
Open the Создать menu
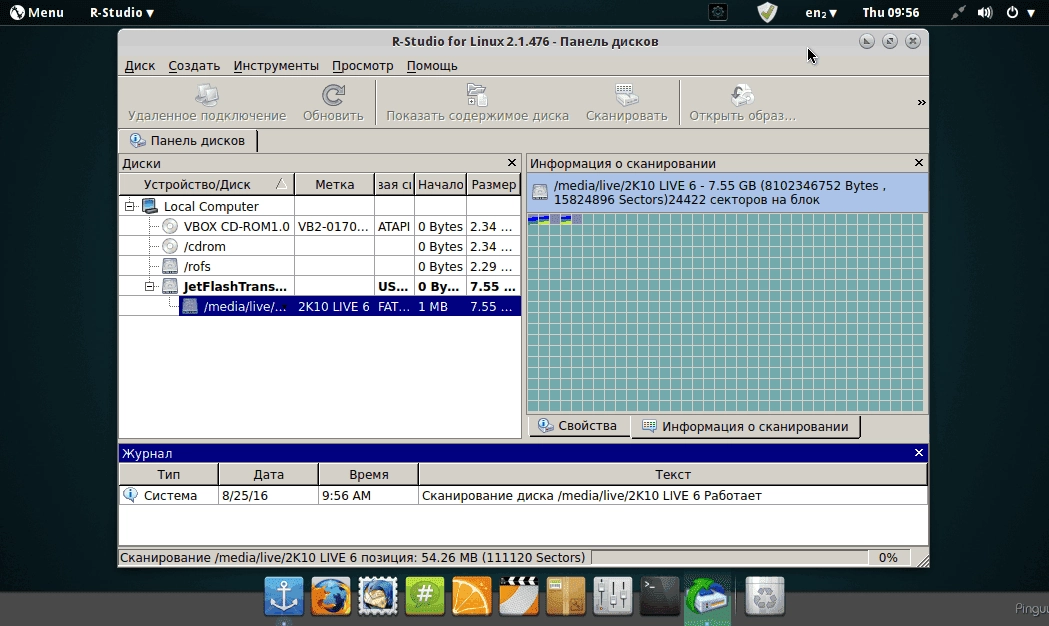tap(194, 66)
